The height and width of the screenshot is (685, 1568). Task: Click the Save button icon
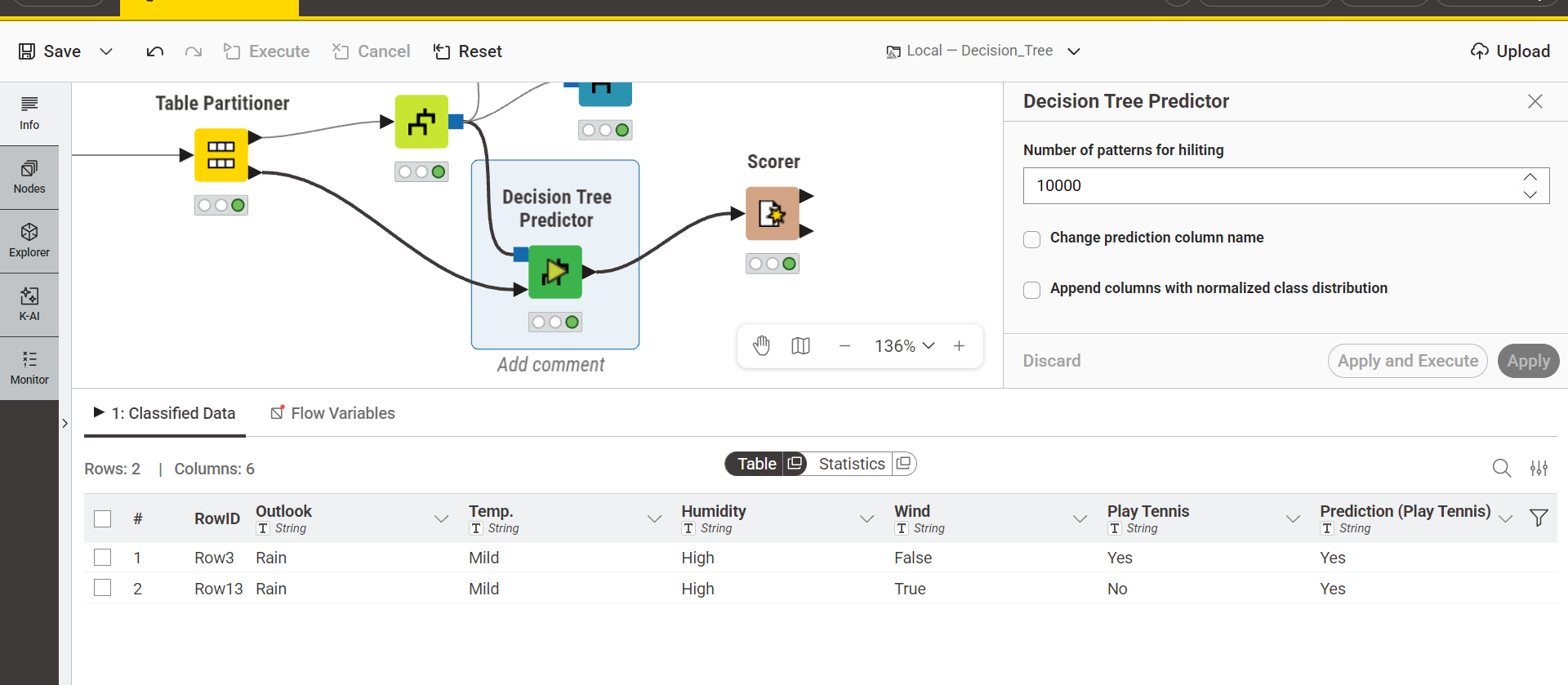pos(27,51)
